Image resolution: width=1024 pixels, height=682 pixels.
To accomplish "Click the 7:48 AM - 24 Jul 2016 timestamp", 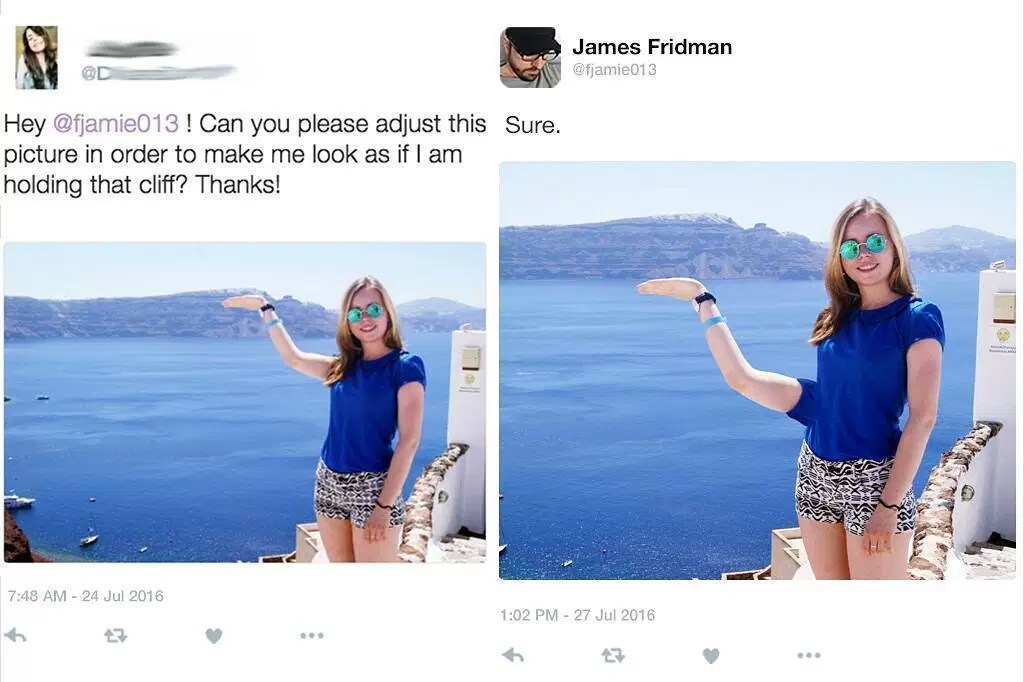I will [86, 596].
